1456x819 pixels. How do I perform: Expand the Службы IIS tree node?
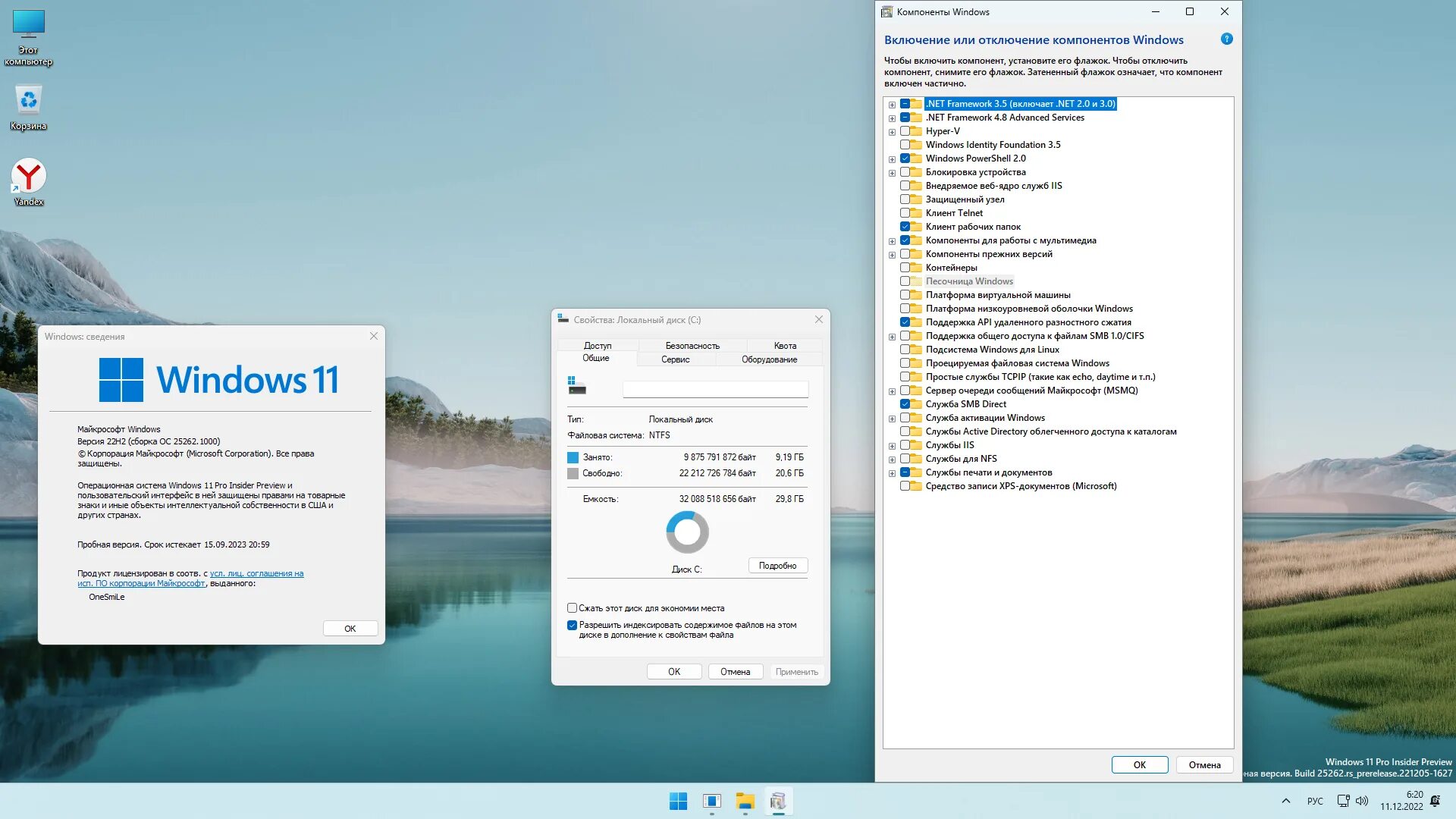[x=892, y=444]
